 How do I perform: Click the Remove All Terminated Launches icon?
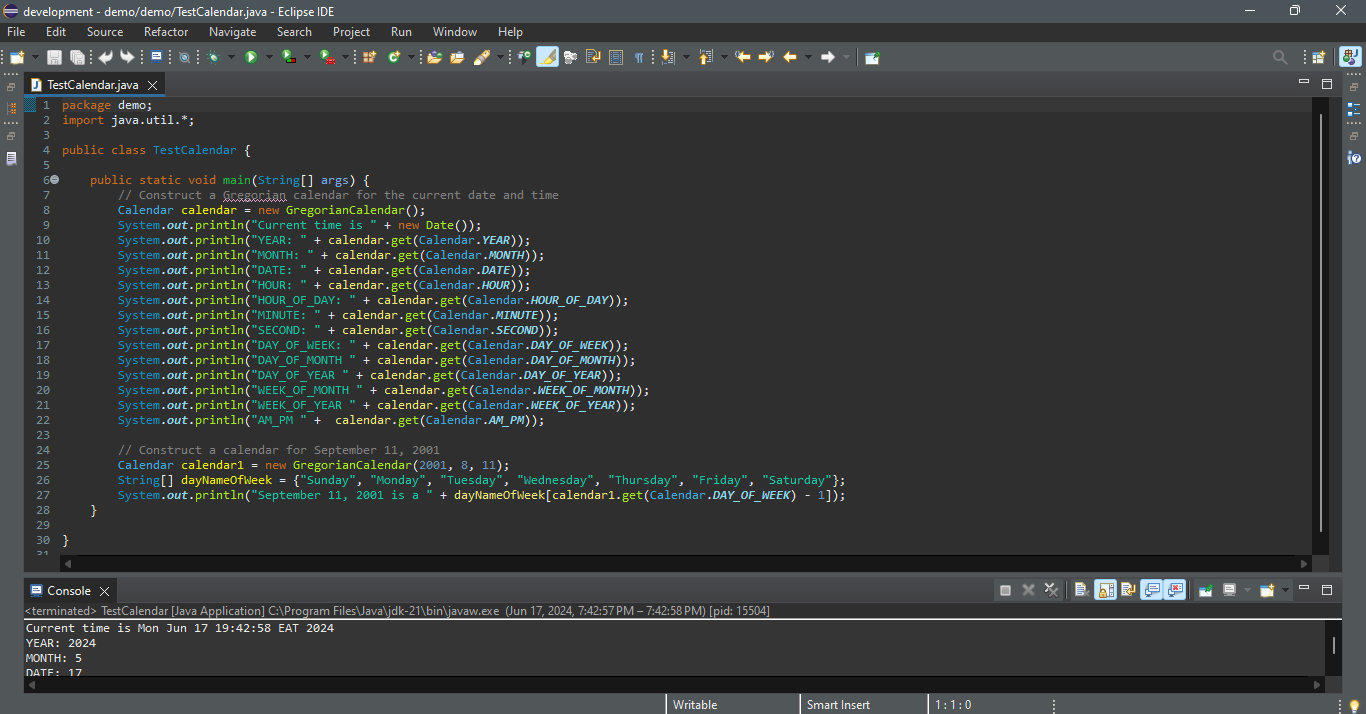[1051, 590]
